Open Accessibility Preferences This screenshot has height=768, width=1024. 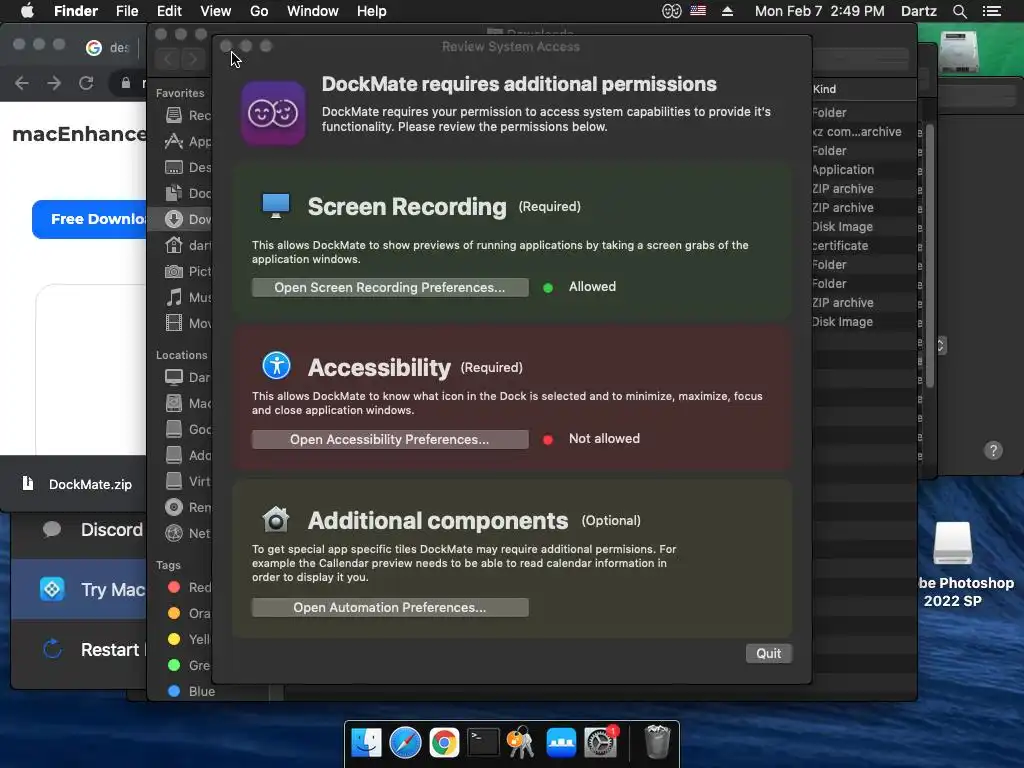pyautogui.click(x=390, y=440)
